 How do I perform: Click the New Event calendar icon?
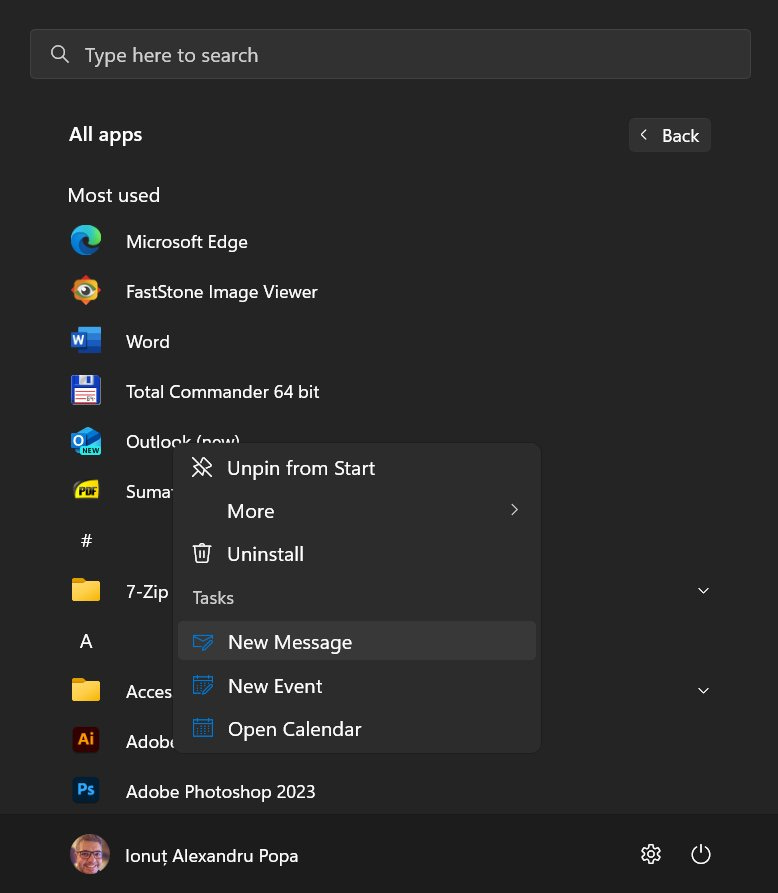[203, 685]
